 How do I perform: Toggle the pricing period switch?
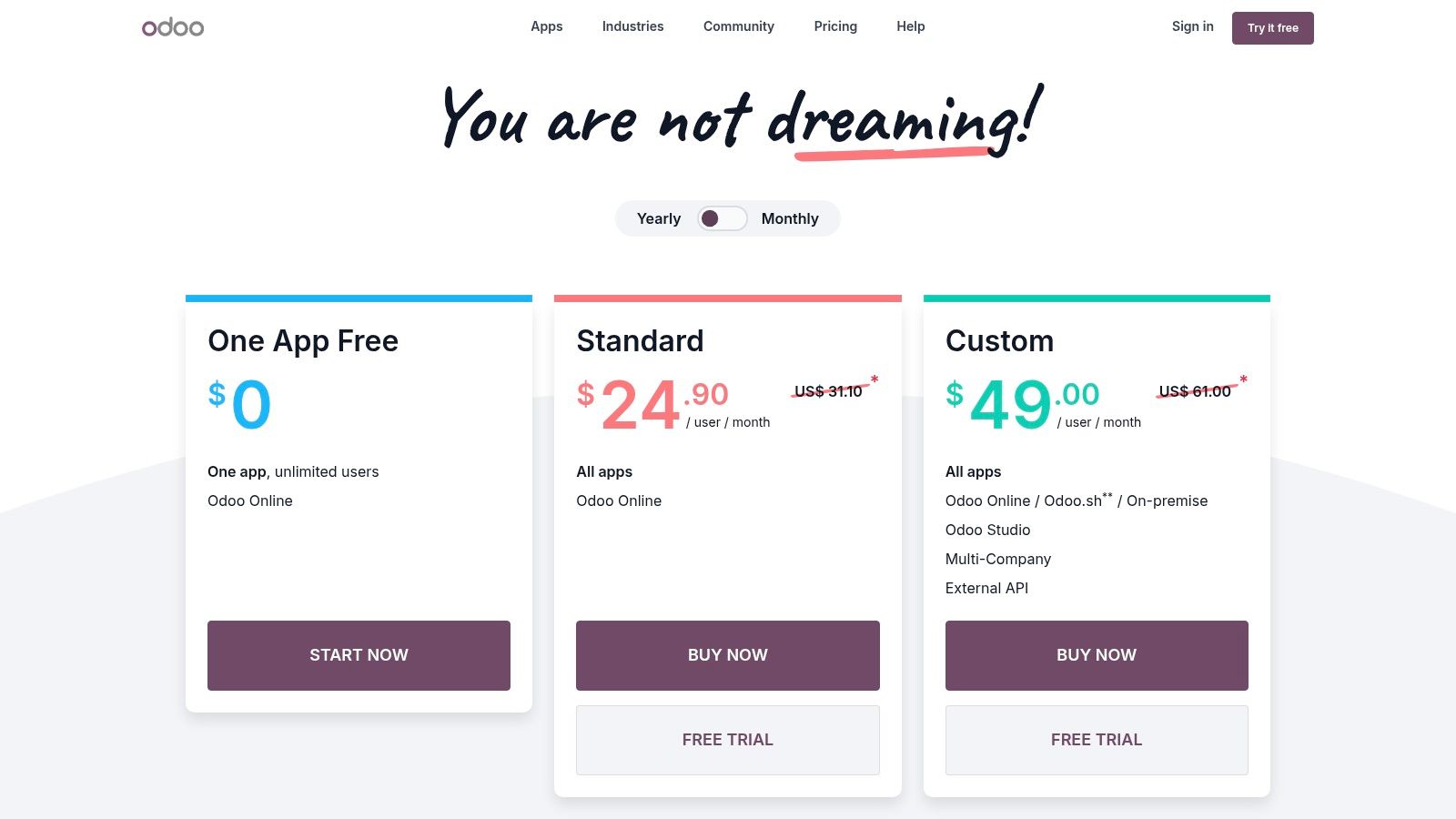722,218
